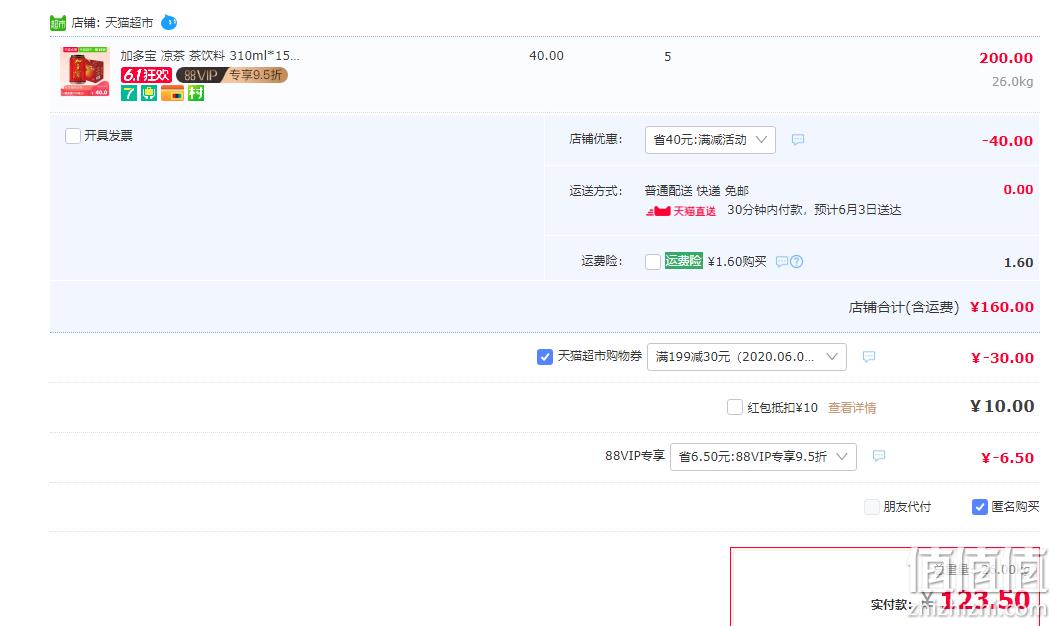
Task: Click the 26.0kg weight text
Action: point(1013,82)
